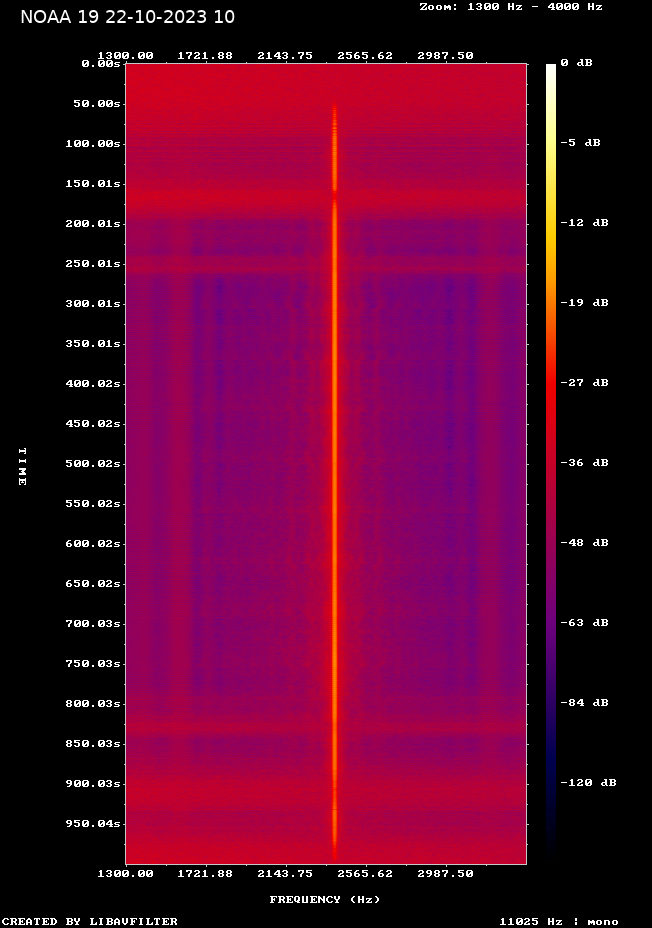Click the top 2987.50 frequency label
The height and width of the screenshot is (928, 652).
coord(446,56)
